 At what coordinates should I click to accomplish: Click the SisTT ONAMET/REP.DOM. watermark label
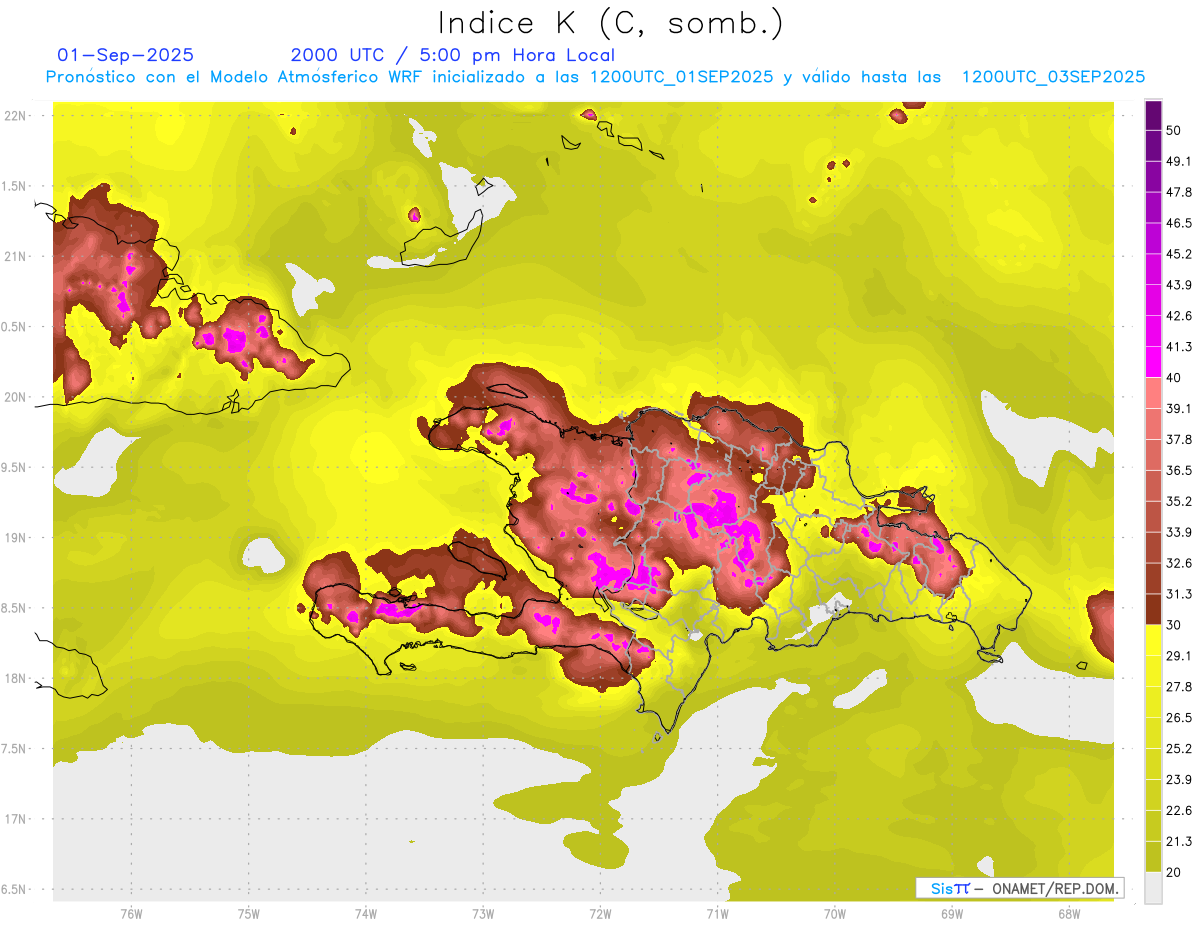click(x=1019, y=888)
